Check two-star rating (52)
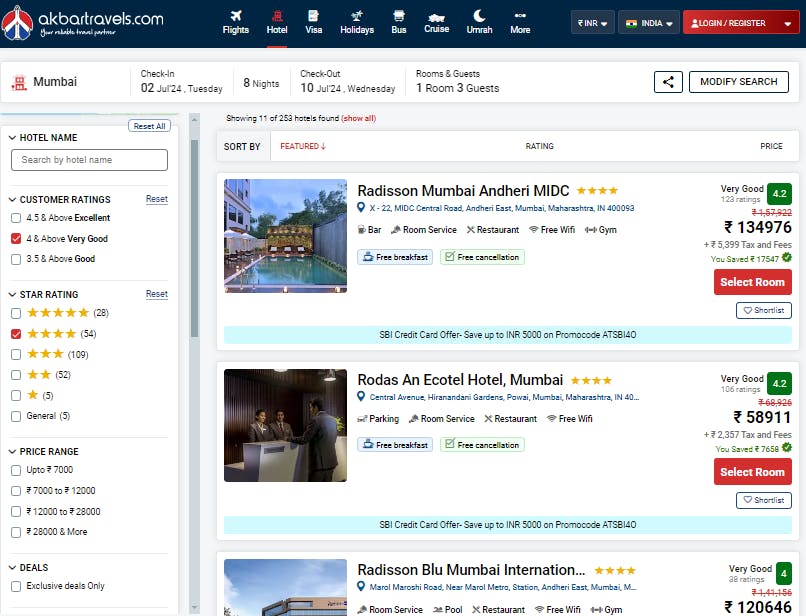The height and width of the screenshot is (616, 806). [16, 375]
